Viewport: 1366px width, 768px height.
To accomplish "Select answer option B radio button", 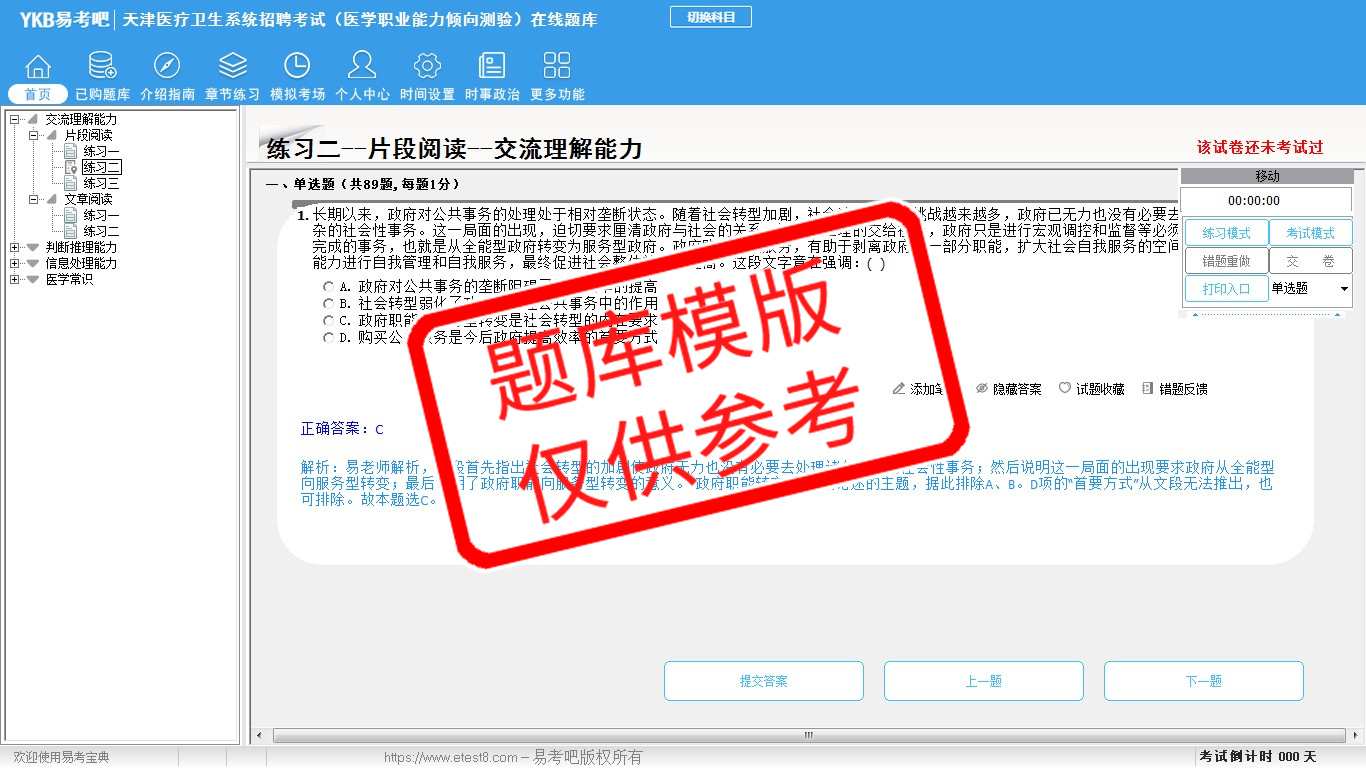I will pyautogui.click(x=328, y=304).
